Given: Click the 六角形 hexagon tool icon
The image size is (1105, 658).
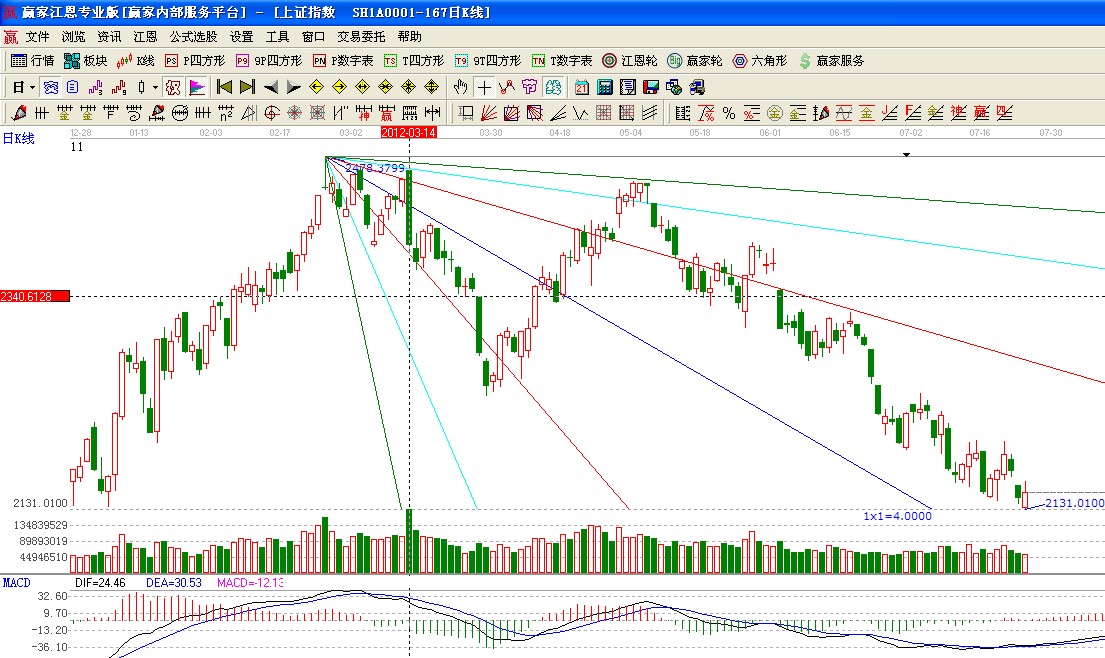Looking at the screenshot, I should pyautogui.click(x=758, y=61).
